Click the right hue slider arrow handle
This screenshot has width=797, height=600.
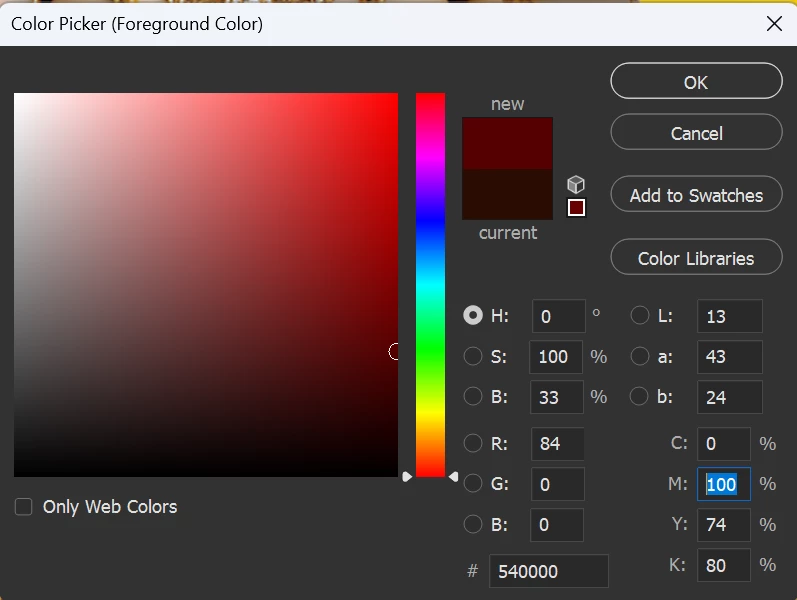point(453,477)
